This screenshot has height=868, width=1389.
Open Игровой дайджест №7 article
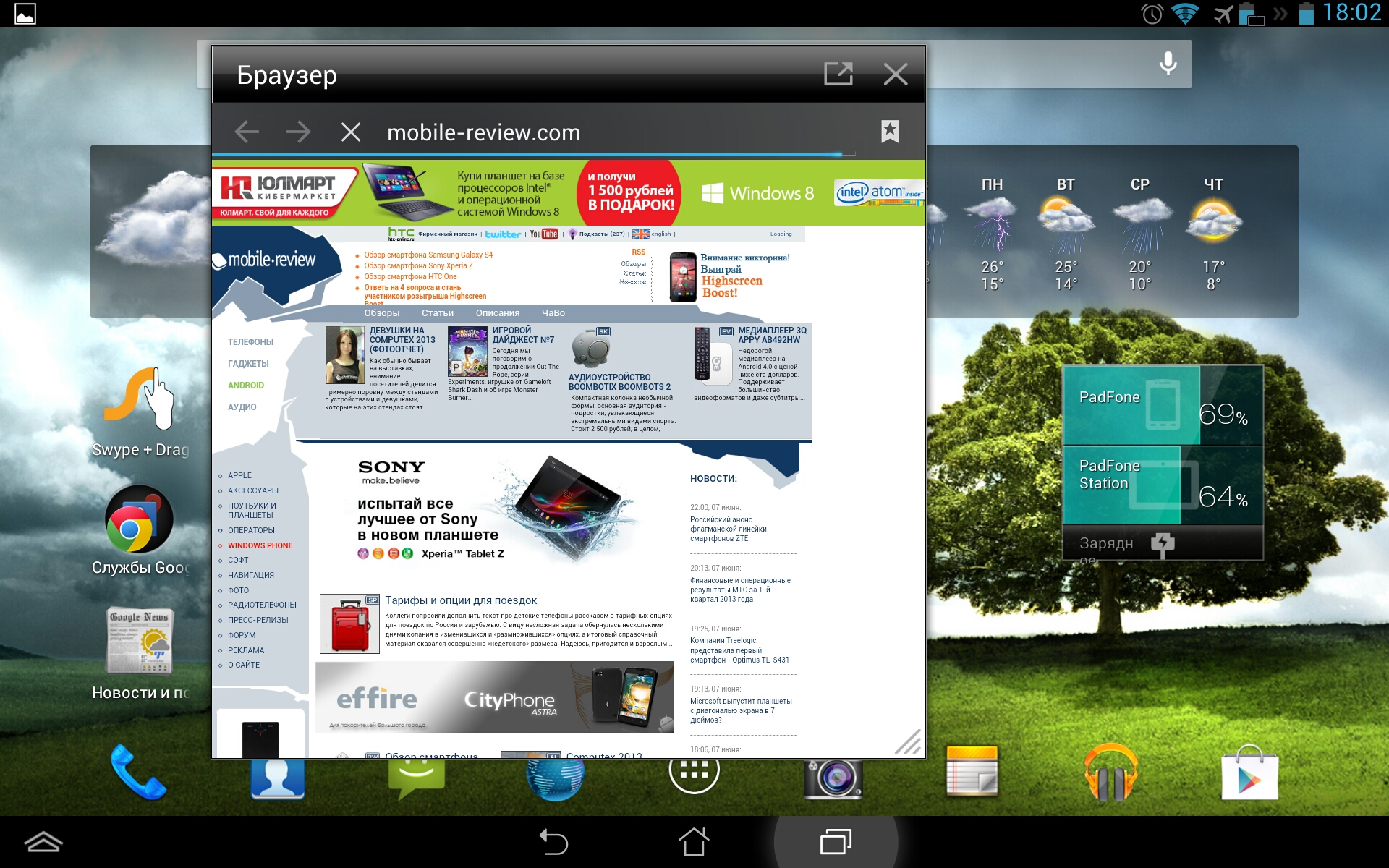click(x=523, y=335)
